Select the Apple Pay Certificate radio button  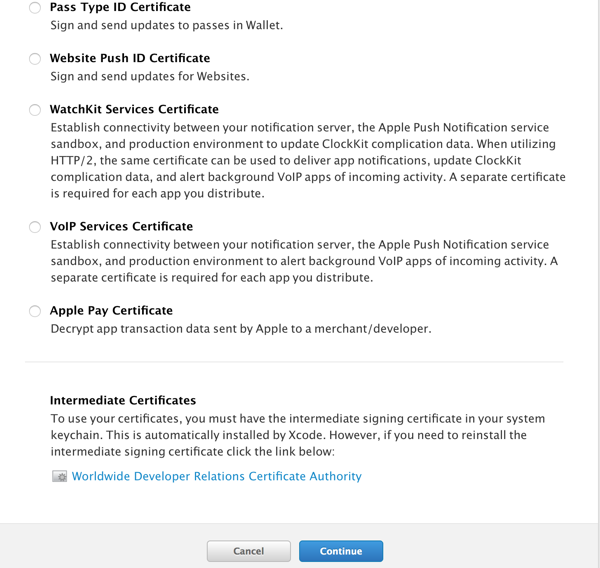point(36,311)
